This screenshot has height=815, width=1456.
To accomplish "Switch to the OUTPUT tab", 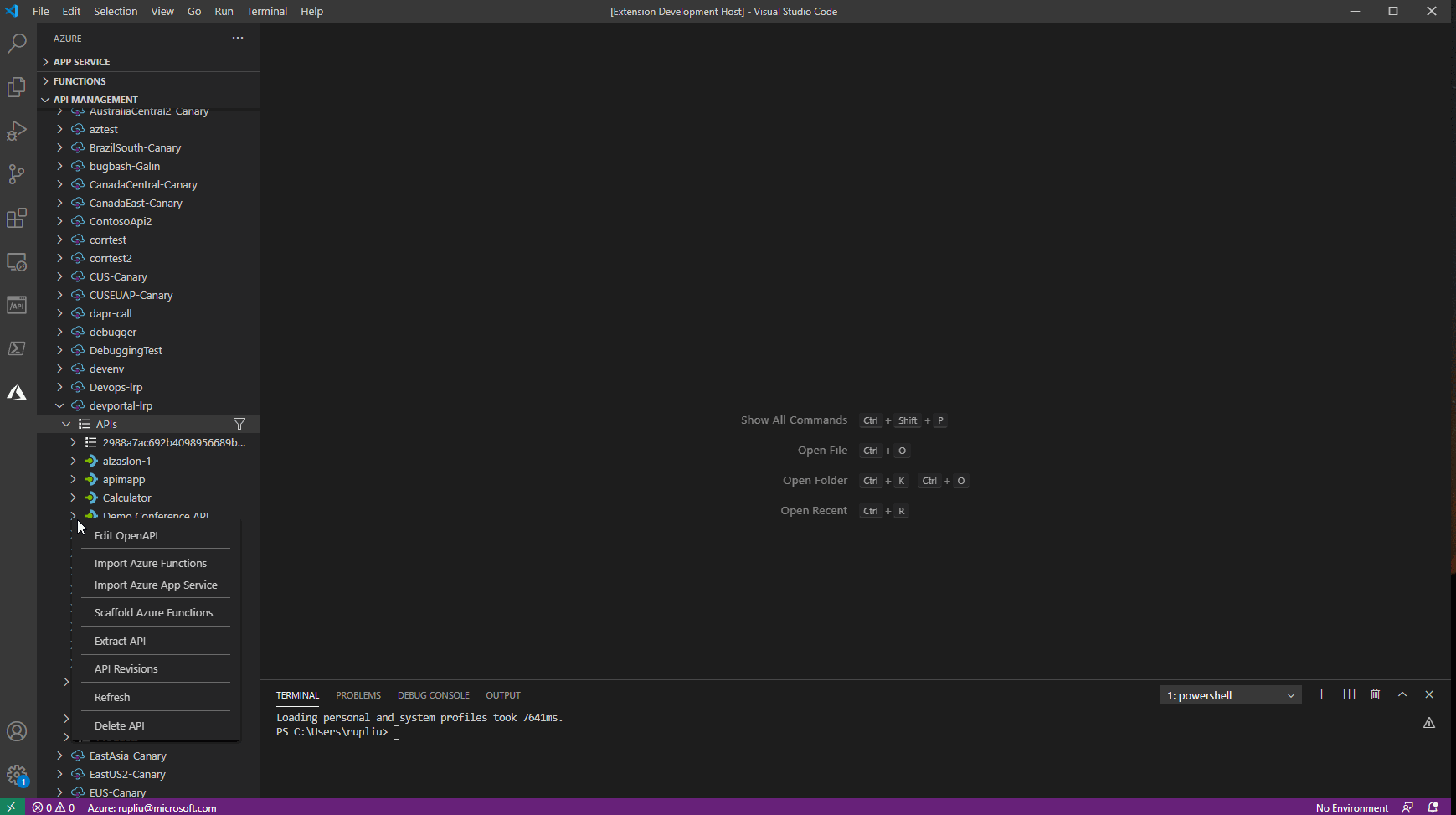I will click(x=503, y=695).
